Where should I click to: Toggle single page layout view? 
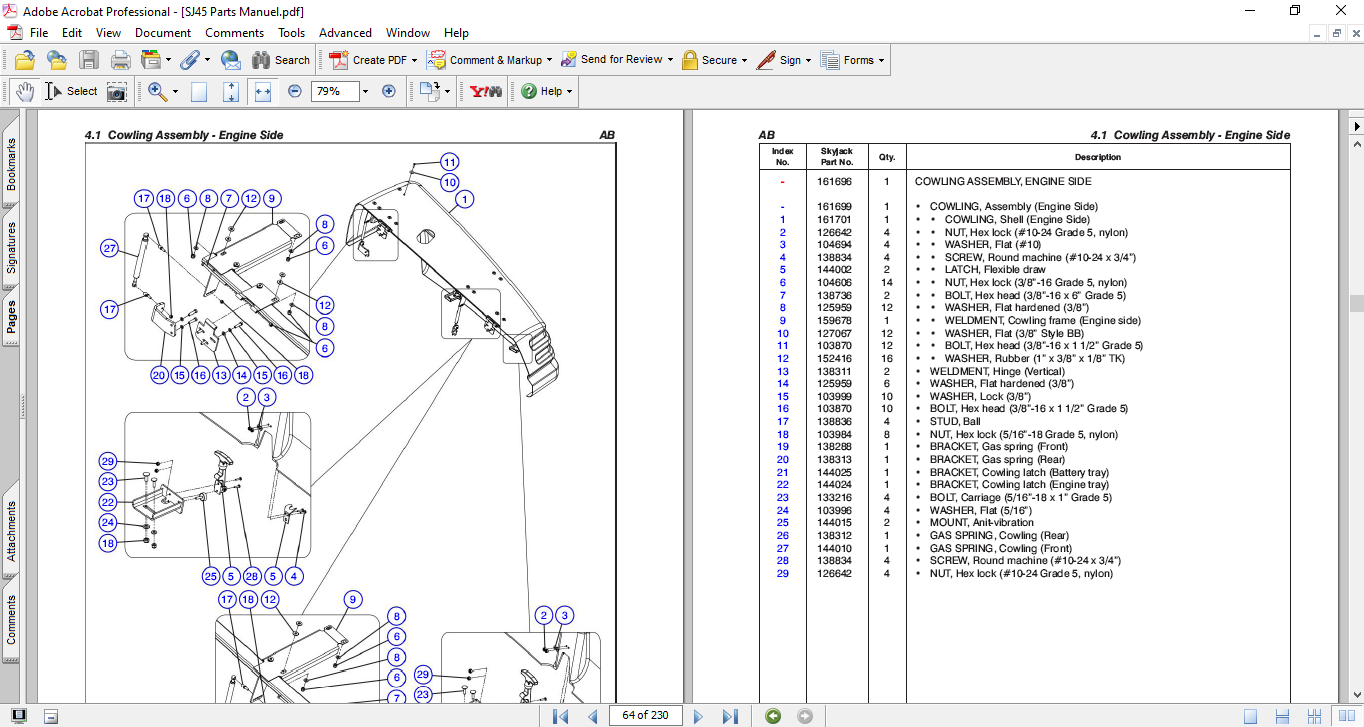click(1250, 716)
